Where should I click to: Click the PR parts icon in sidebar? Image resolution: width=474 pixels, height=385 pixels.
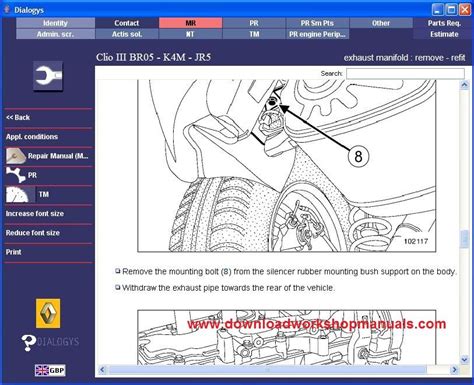click(x=16, y=175)
